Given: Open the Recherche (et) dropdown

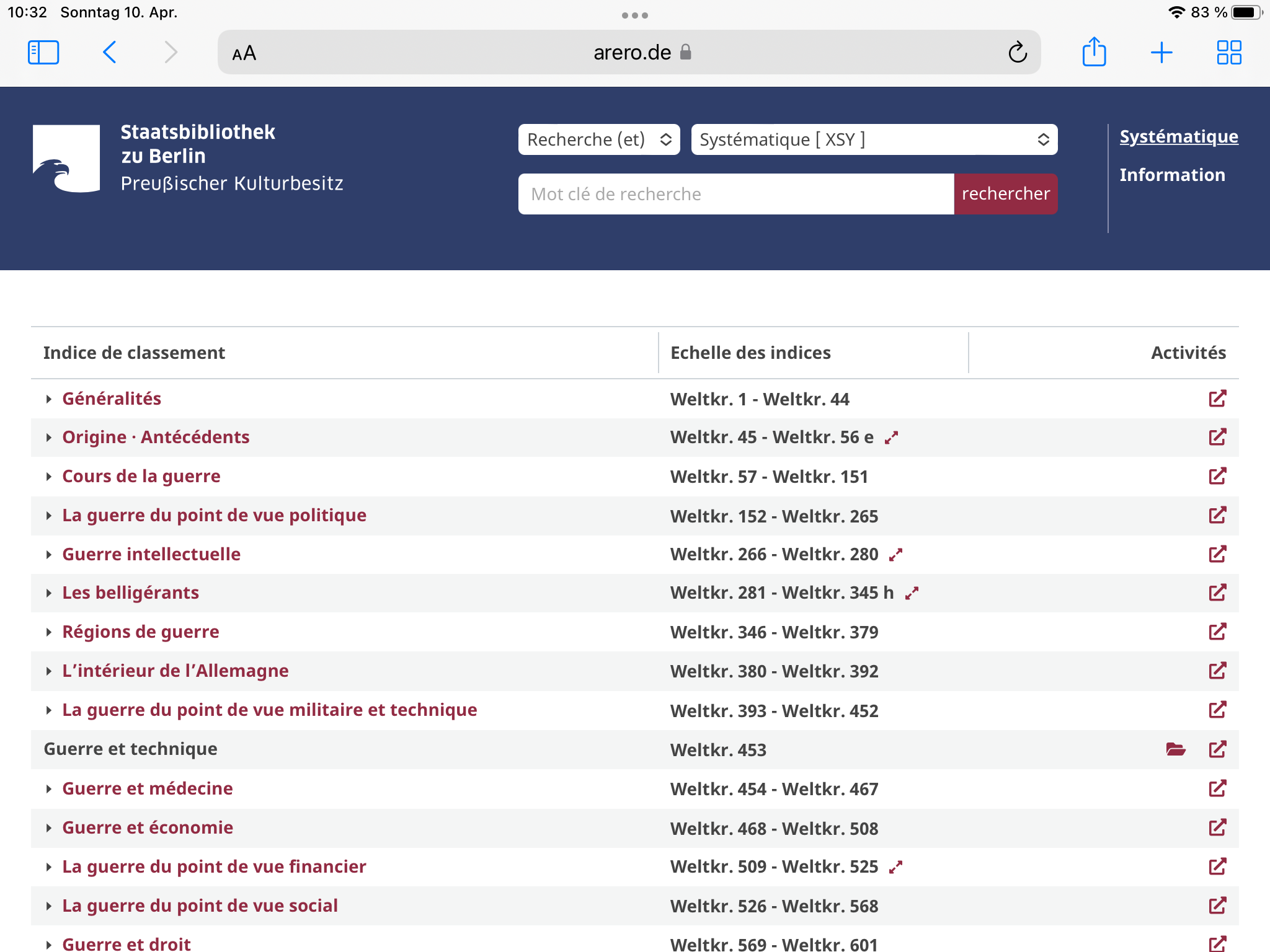Looking at the screenshot, I should click(x=598, y=139).
